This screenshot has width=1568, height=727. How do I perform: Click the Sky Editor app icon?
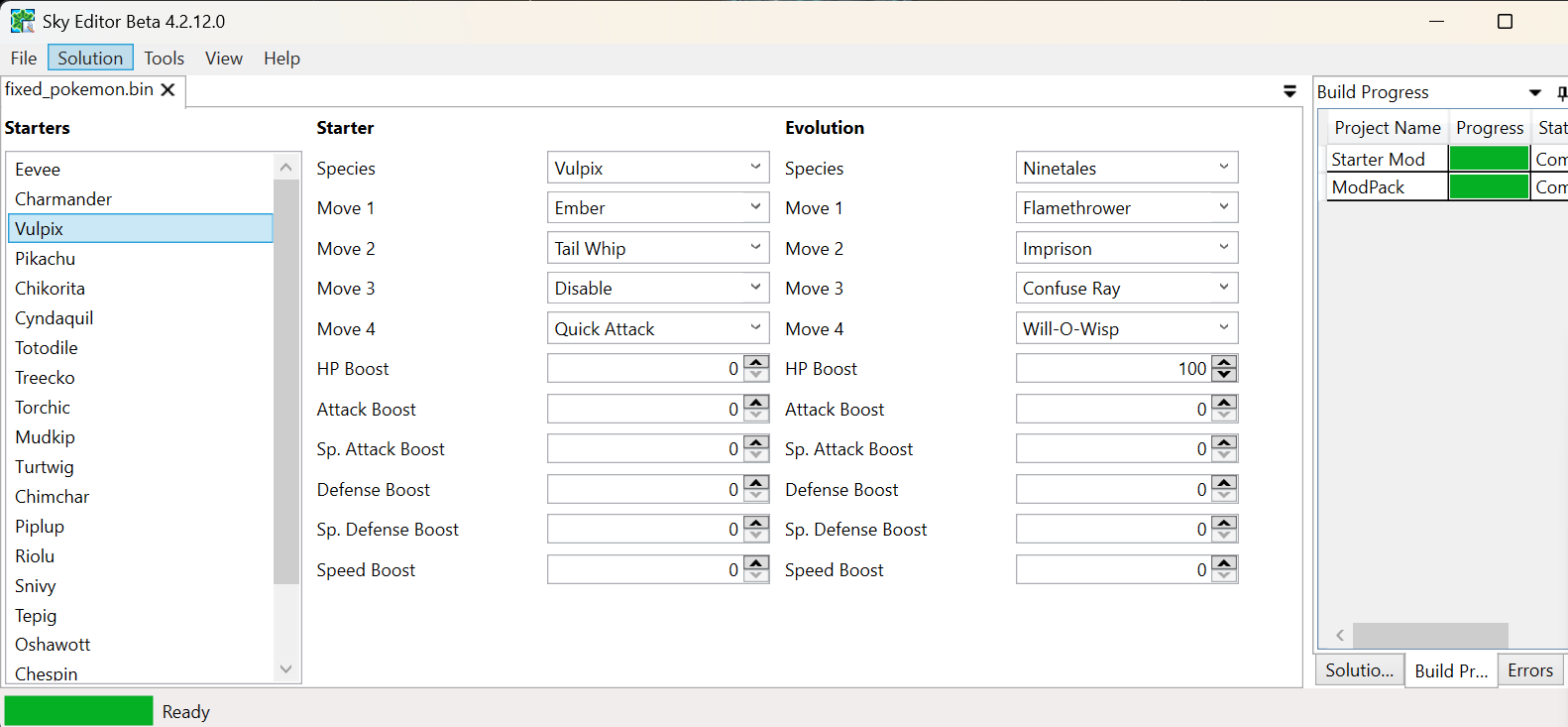coord(22,21)
